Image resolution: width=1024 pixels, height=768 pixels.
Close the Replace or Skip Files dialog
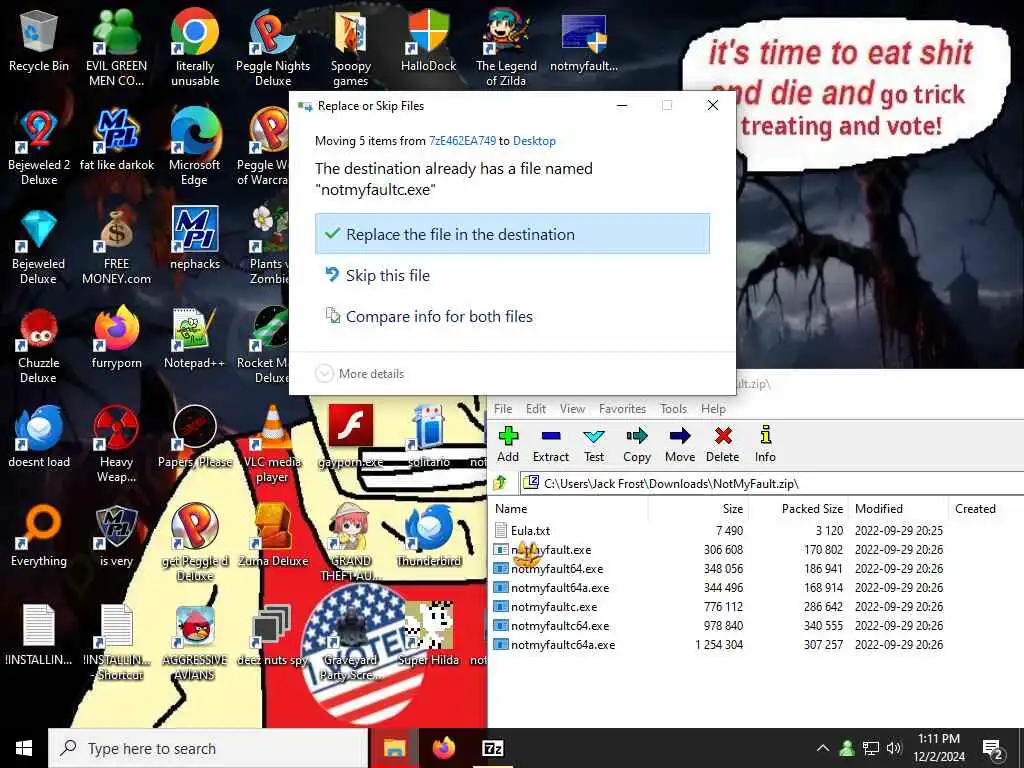712,105
